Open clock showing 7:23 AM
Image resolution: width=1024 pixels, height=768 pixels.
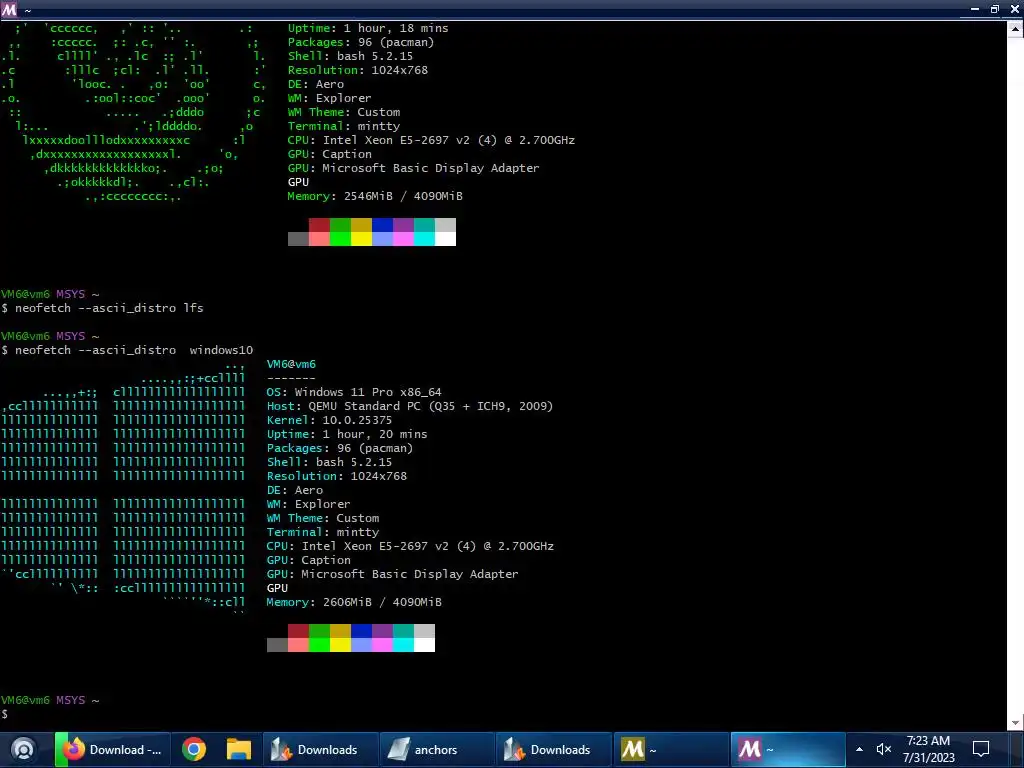coord(928,749)
